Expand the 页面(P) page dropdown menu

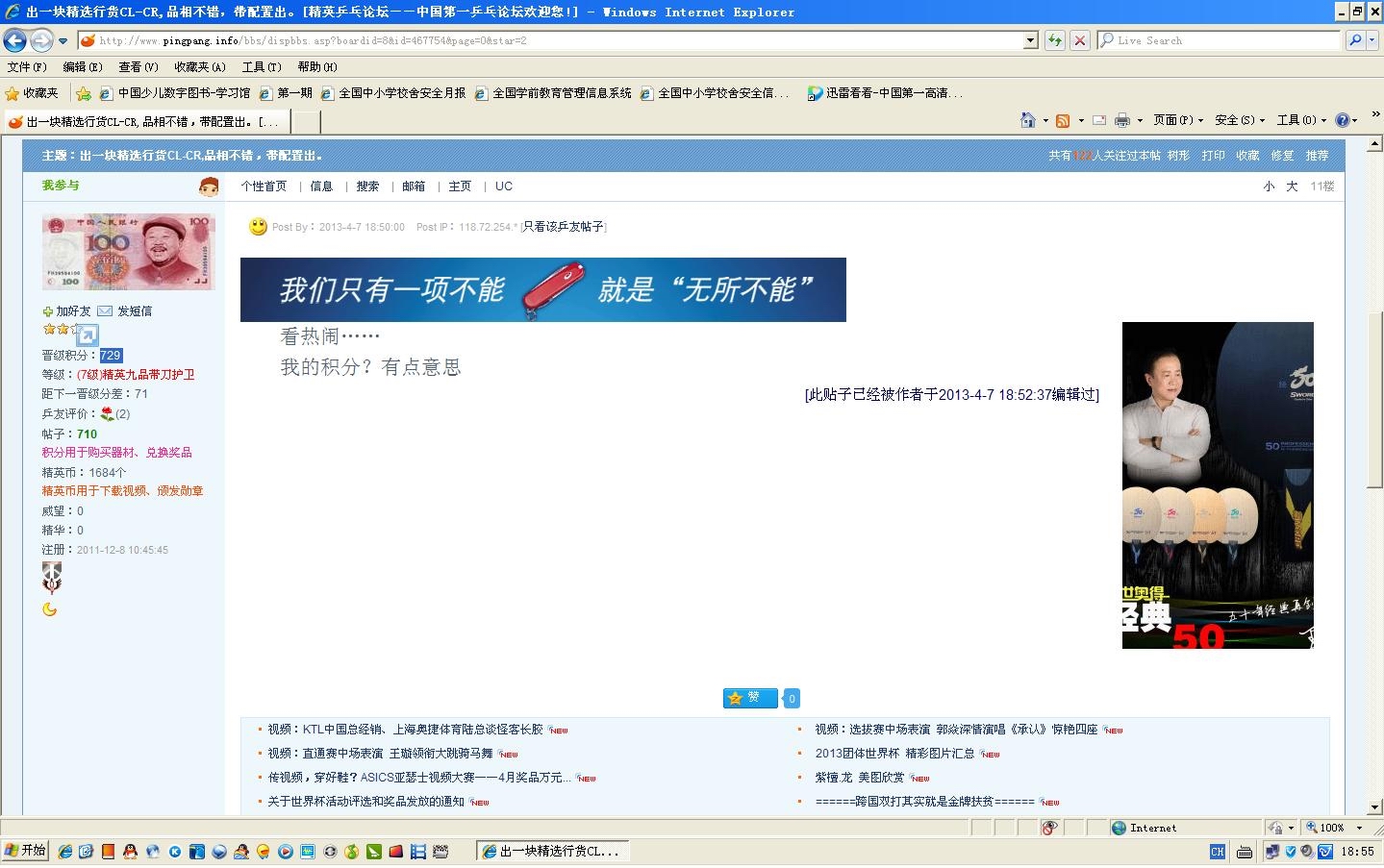(1177, 120)
